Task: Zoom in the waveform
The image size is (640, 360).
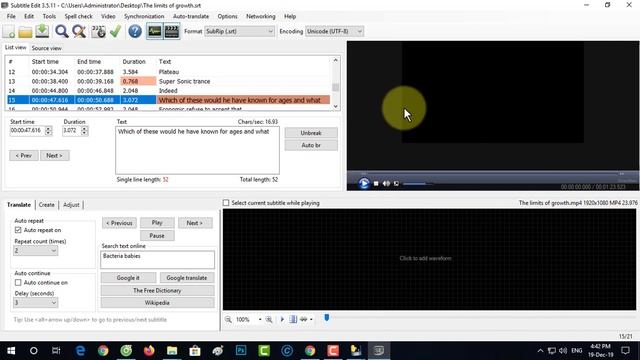Action: tap(269, 320)
